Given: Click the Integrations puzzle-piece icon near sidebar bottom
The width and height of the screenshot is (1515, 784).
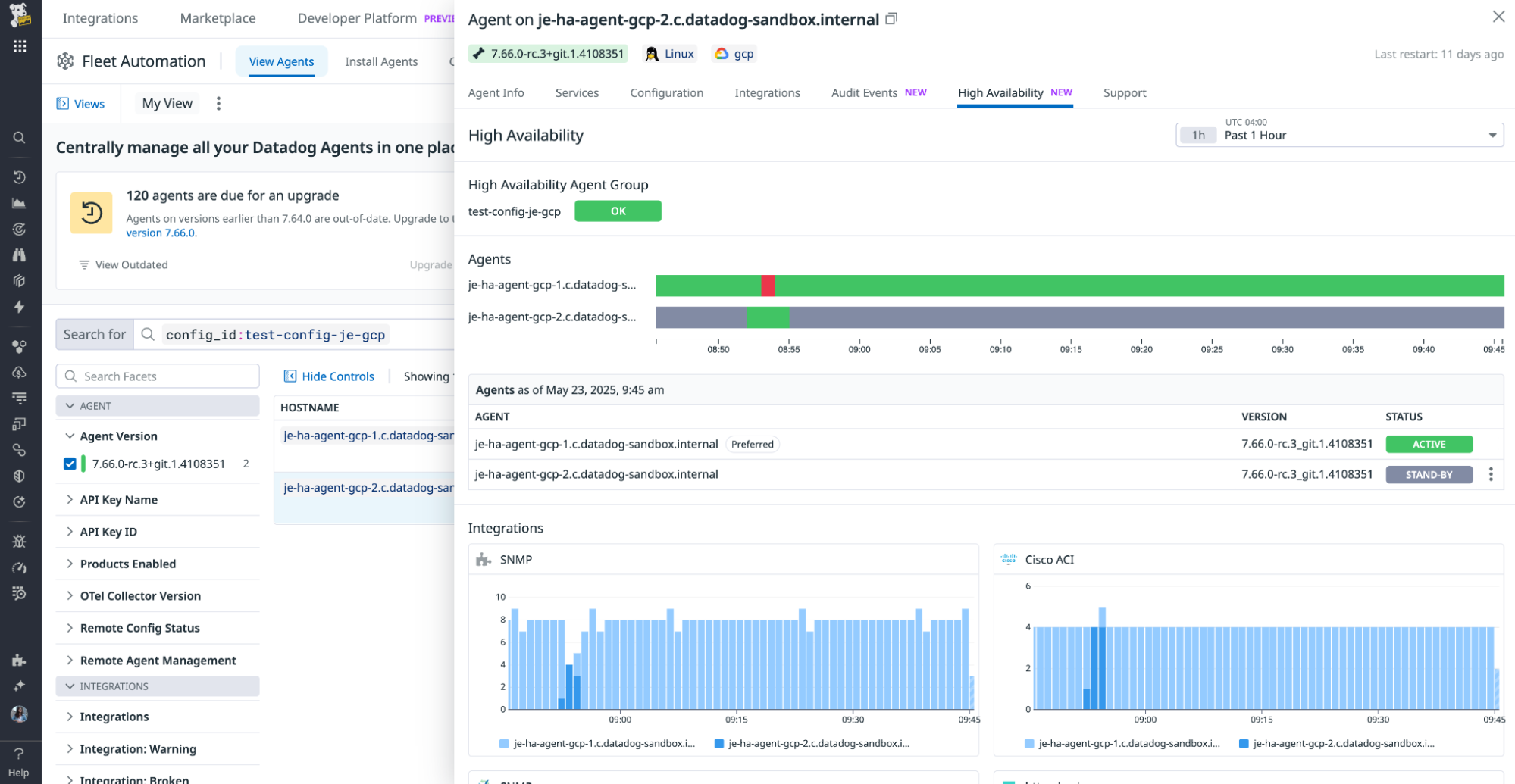Looking at the screenshot, I should (19, 660).
